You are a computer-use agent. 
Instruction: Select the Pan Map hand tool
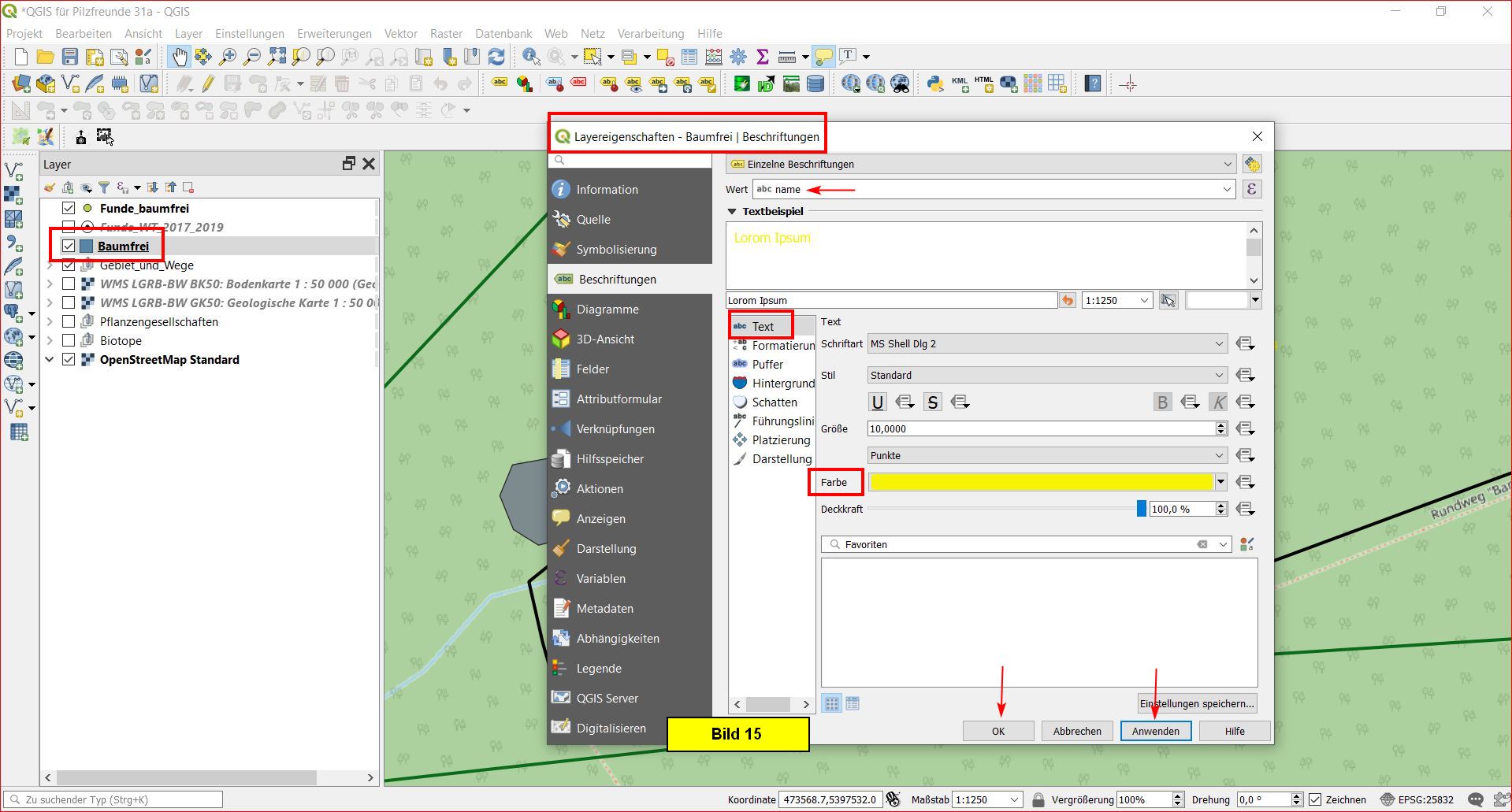[x=180, y=57]
